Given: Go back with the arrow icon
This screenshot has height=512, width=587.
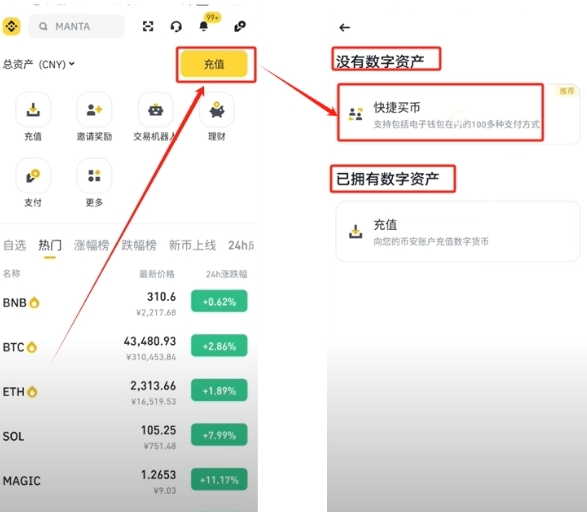Looking at the screenshot, I should click(344, 27).
